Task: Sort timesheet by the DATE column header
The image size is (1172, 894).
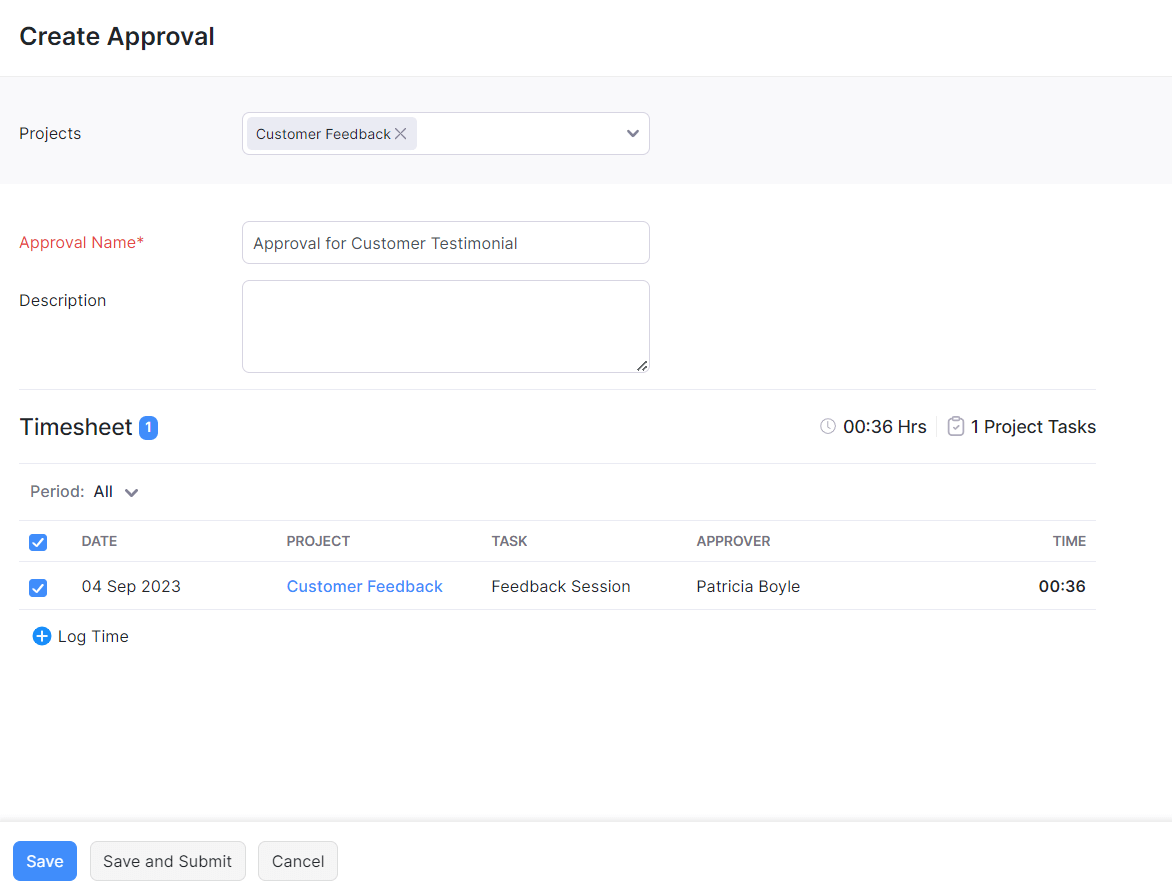Action: tap(99, 541)
